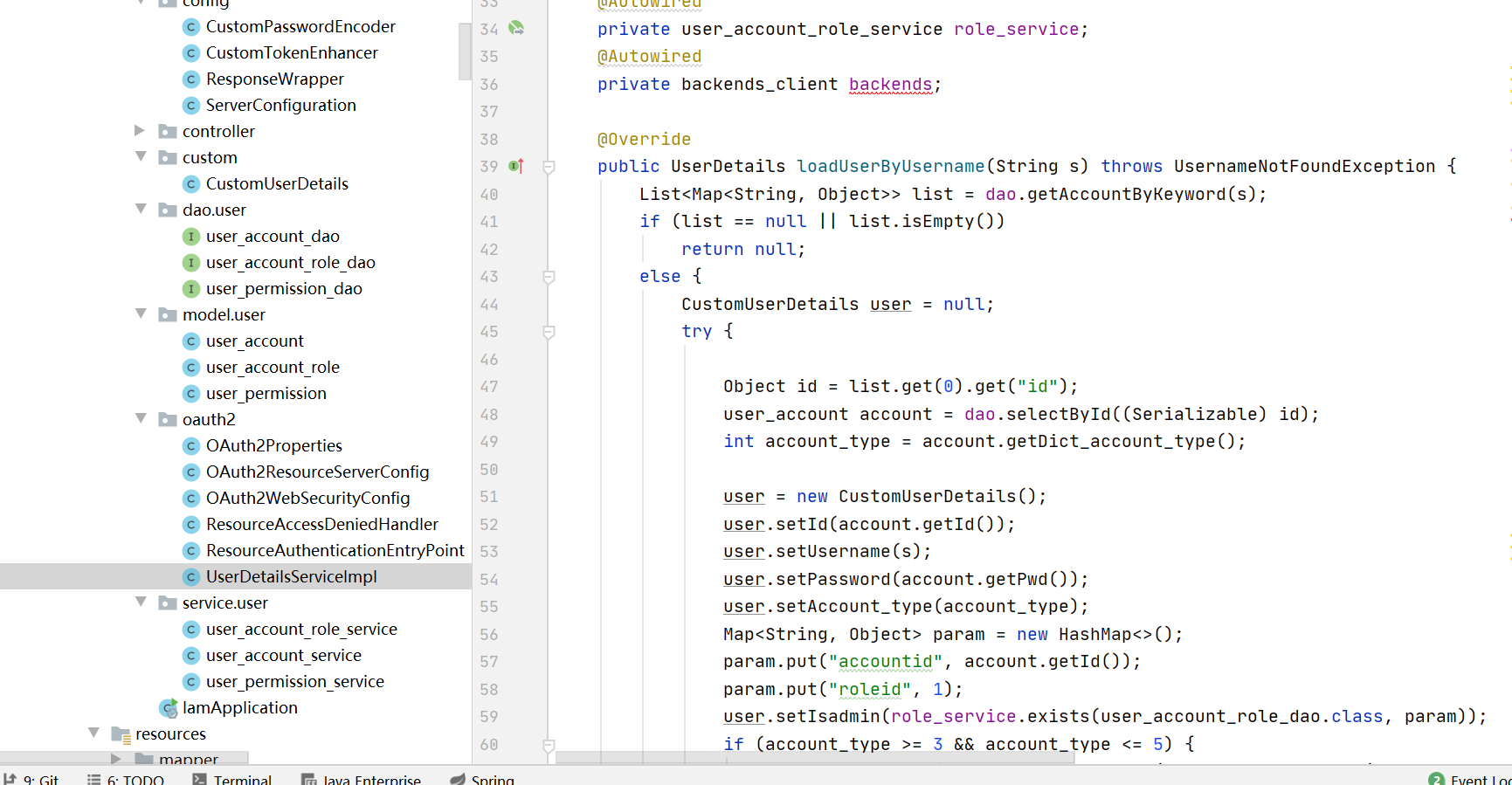Open the Event Log tab

pos(1470,779)
